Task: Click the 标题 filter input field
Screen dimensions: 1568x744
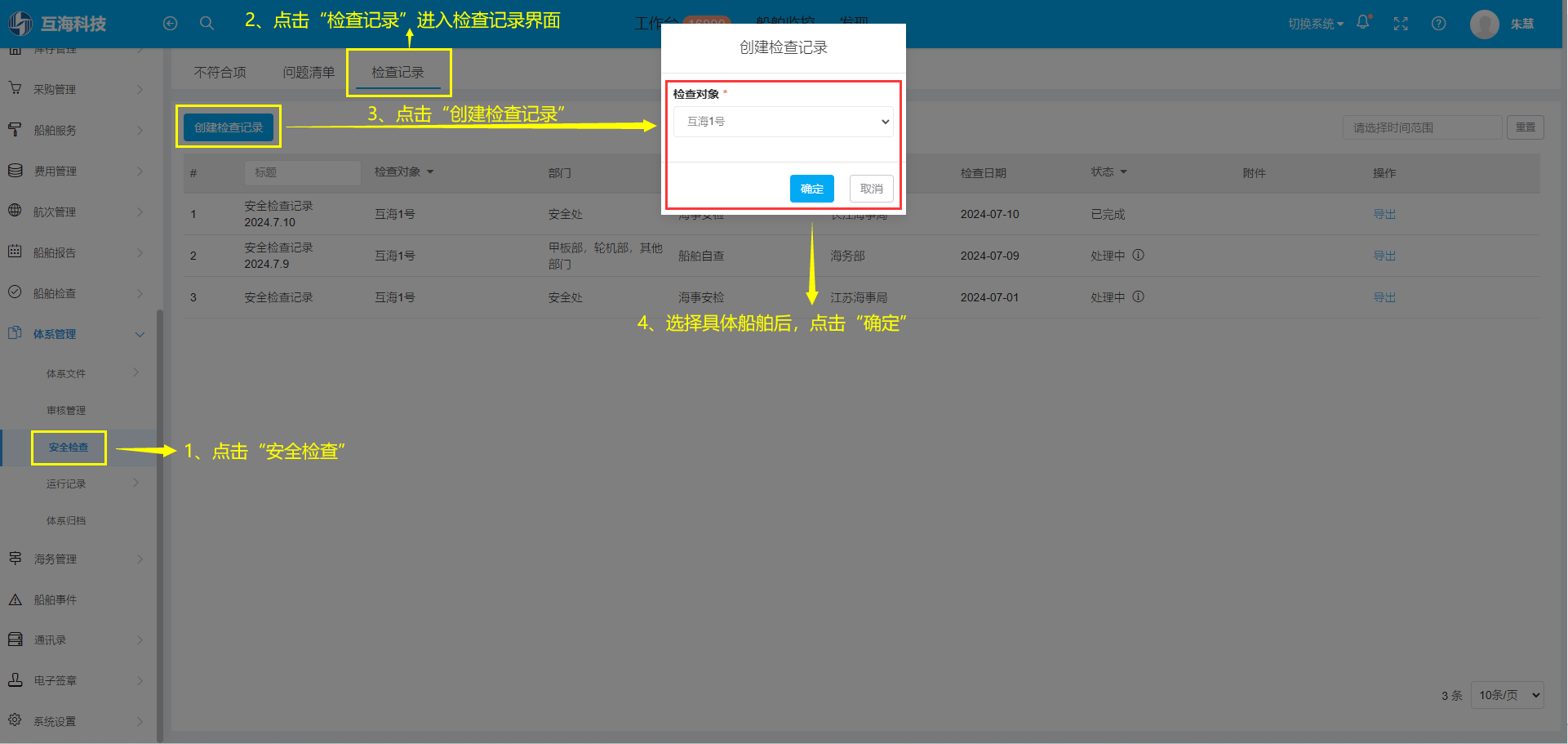Action: 302,172
